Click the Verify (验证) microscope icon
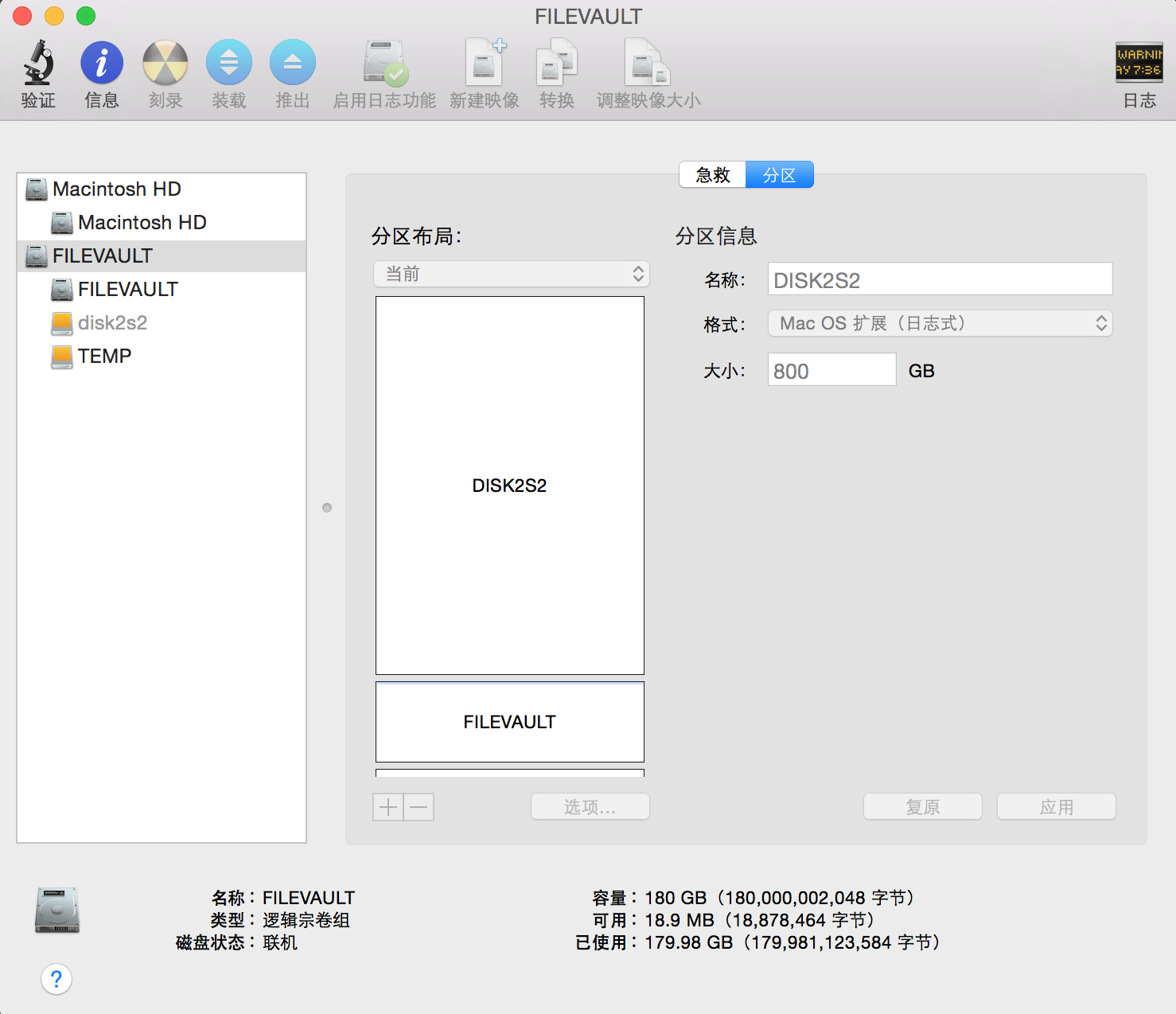This screenshot has width=1176, height=1014. 38,63
